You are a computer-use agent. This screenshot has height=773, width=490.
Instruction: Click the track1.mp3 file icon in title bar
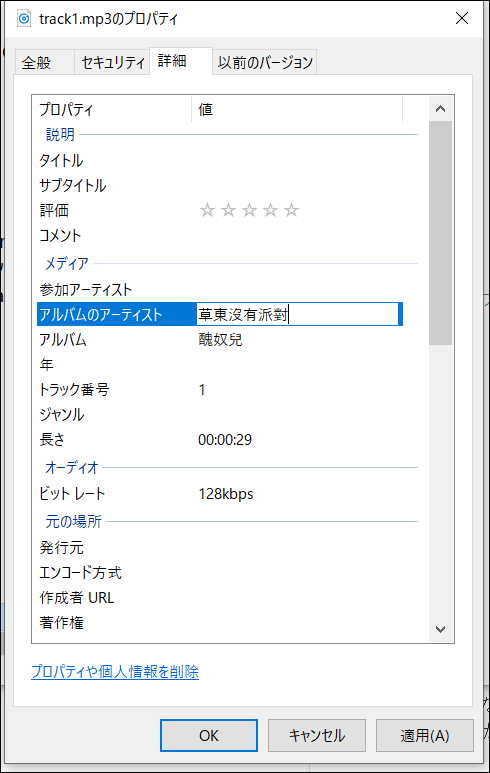tap(24, 19)
